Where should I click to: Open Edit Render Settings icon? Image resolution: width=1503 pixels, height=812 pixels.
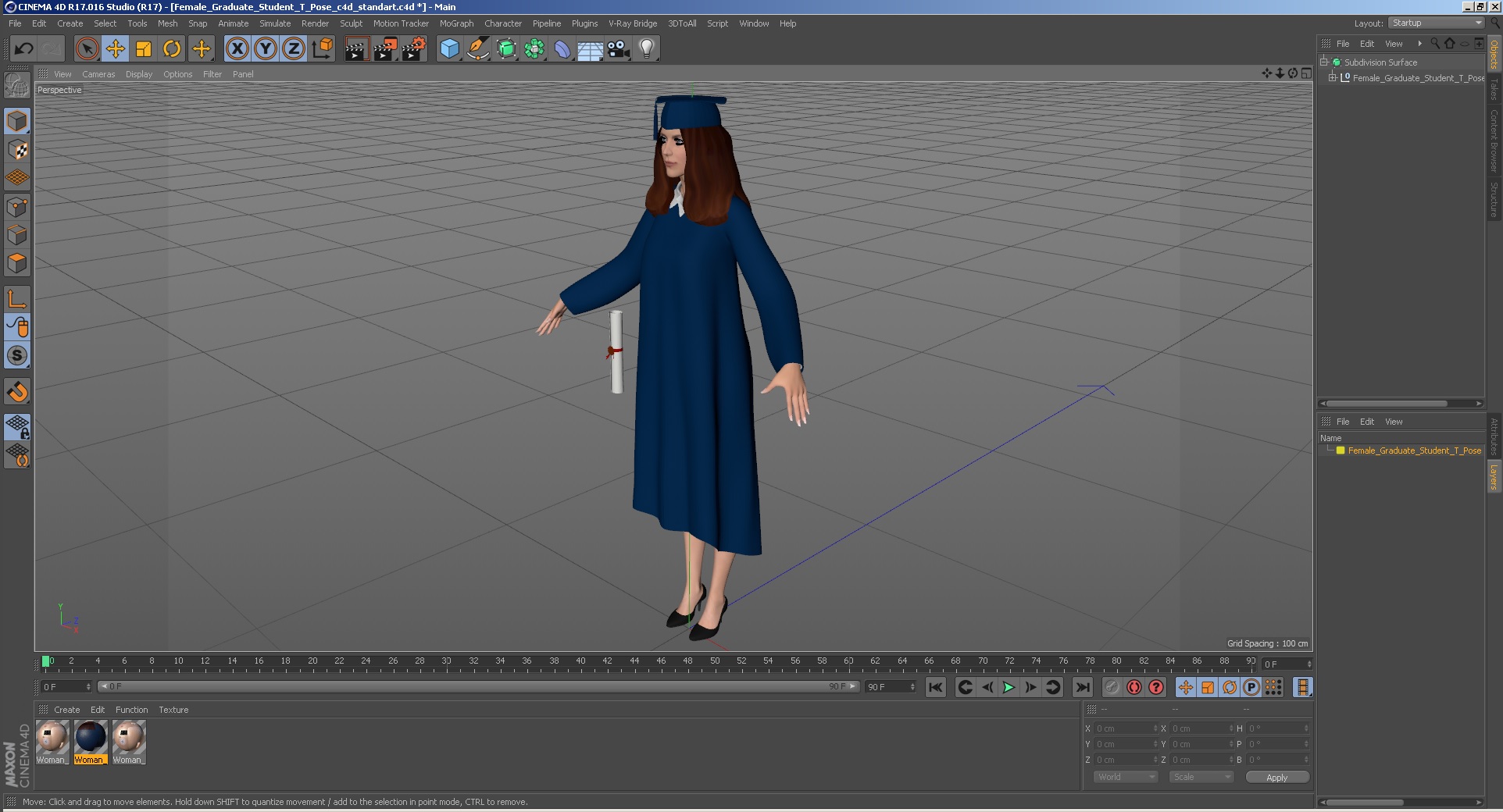[x=414, y=49]
